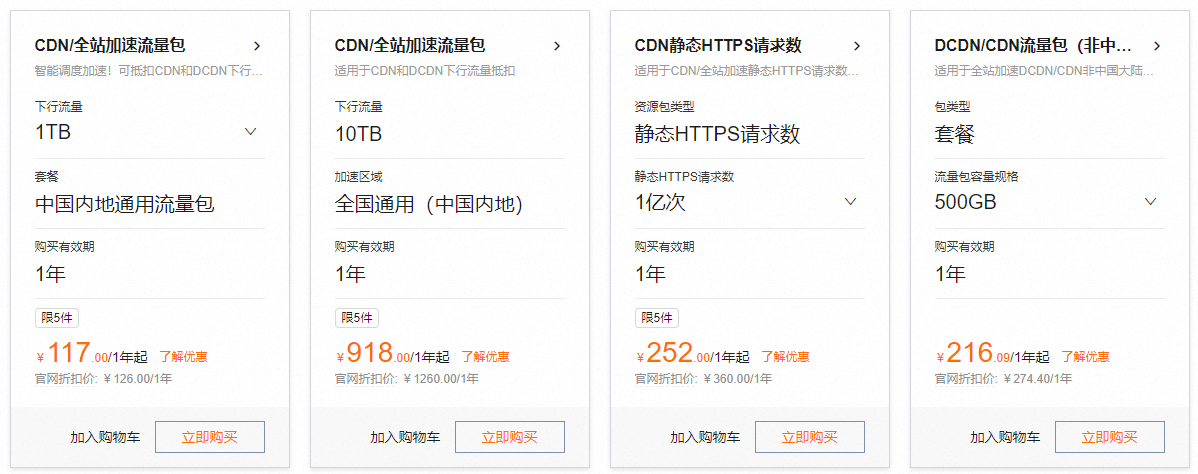
Task: Click 了解优惠 next to ¥216.09 price
Action: tap(1085, 357)
